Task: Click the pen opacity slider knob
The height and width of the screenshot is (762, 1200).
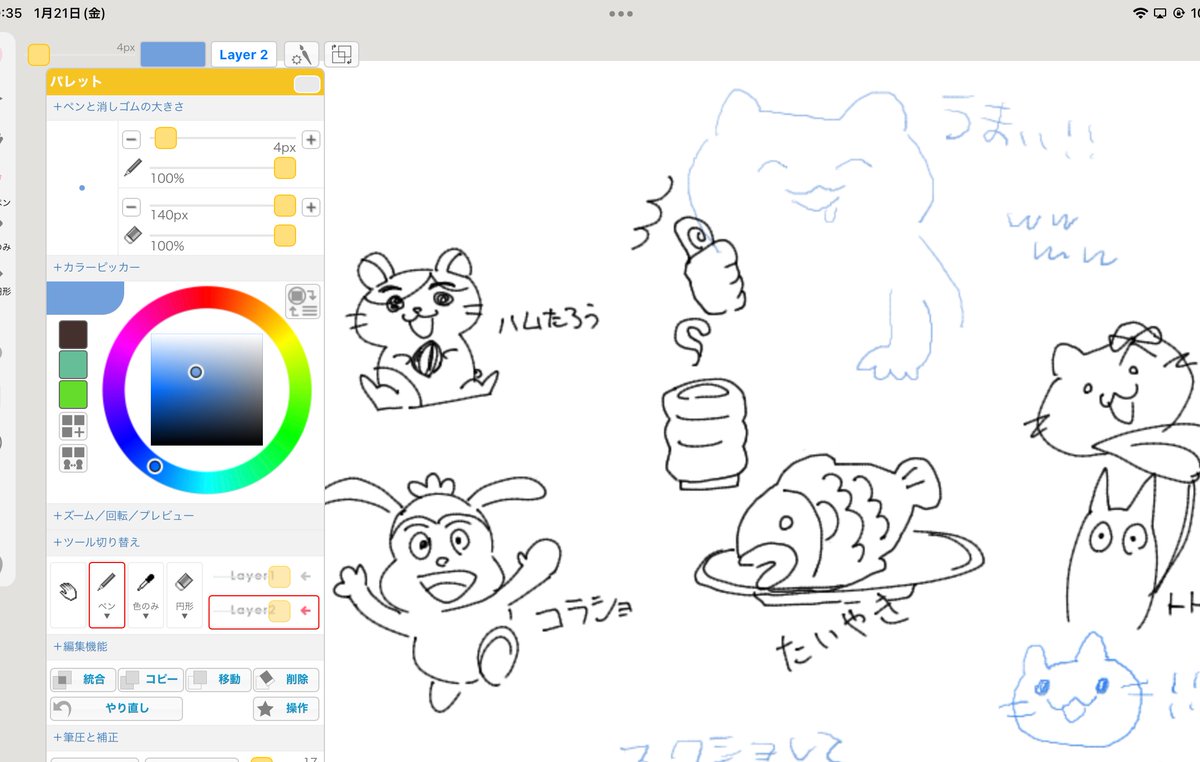Action: point(285,168)
